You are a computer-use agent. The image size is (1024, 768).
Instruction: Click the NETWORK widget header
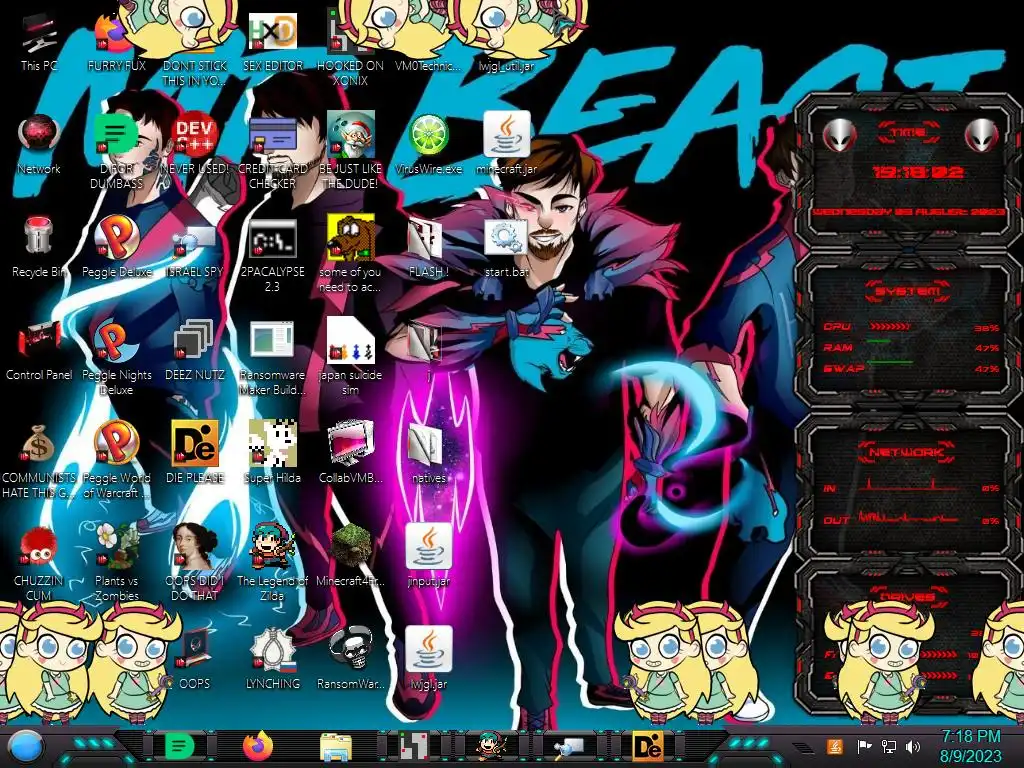[908, 451]
